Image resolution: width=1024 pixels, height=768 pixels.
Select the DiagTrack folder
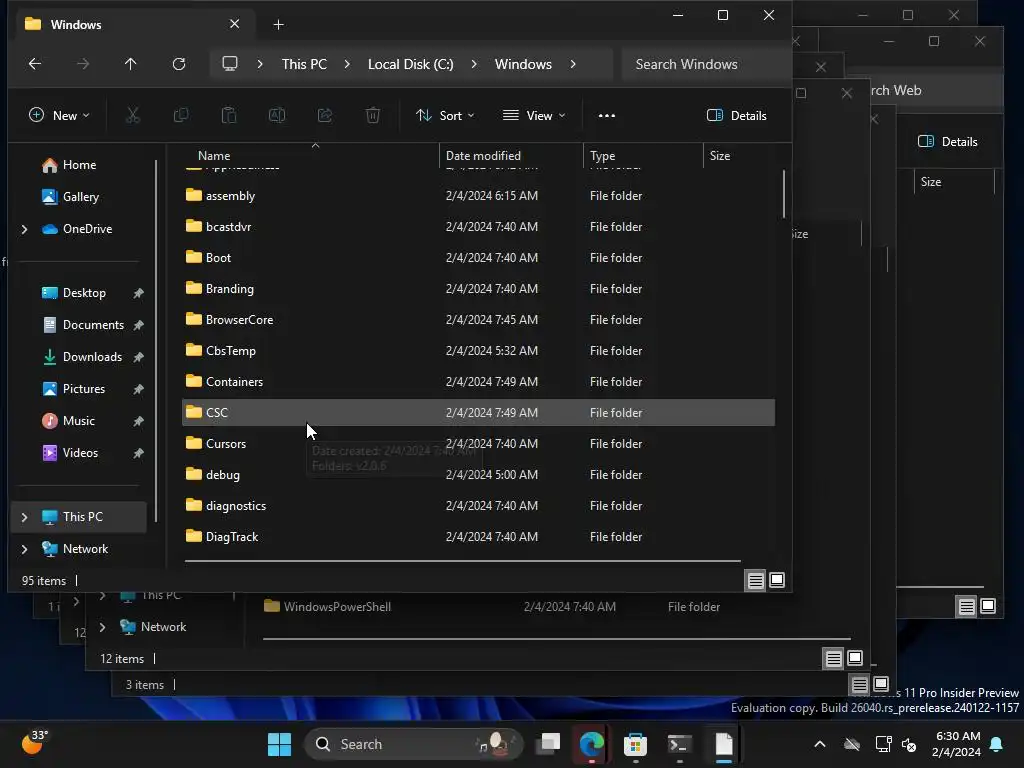click(x=478, y=537)
